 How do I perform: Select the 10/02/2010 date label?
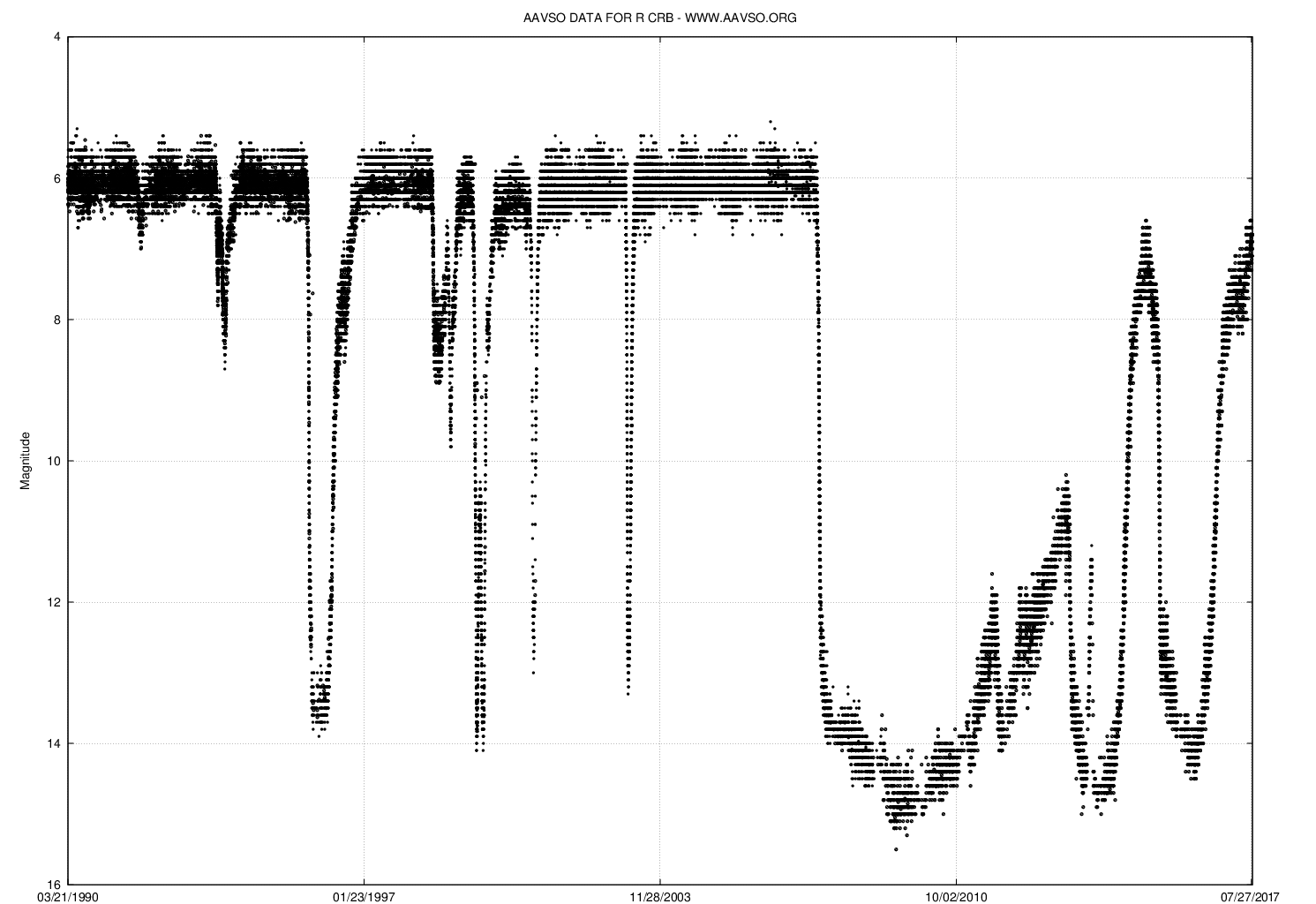(x=955, y=897)
